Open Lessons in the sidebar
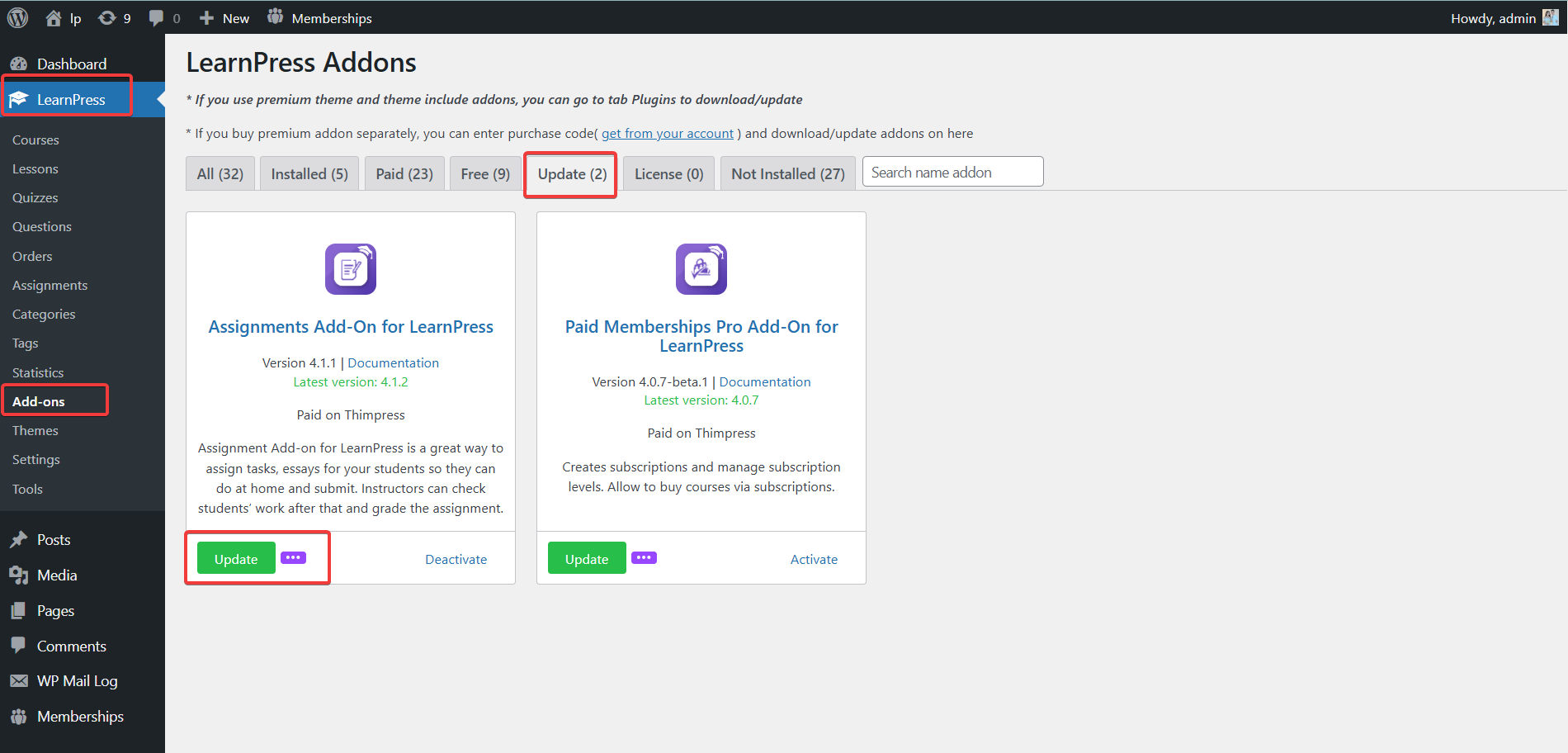 35,168
